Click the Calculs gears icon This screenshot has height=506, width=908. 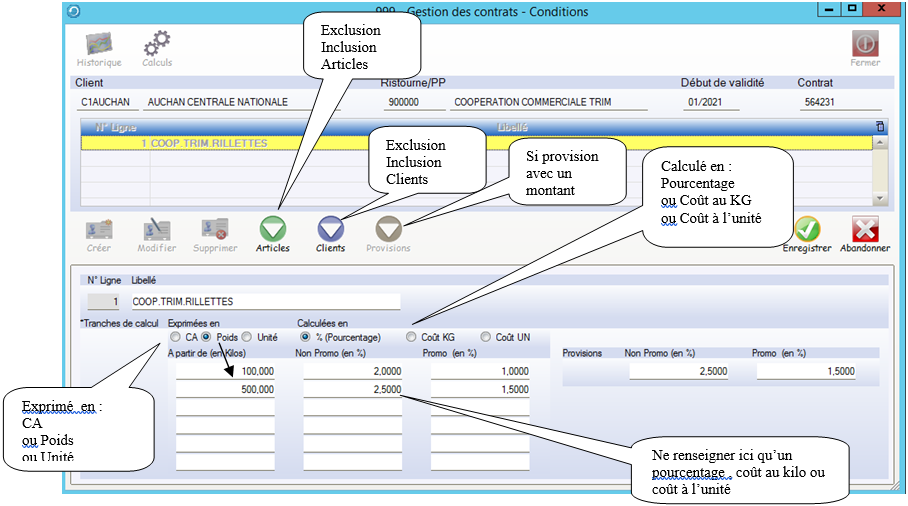[156, 44]
